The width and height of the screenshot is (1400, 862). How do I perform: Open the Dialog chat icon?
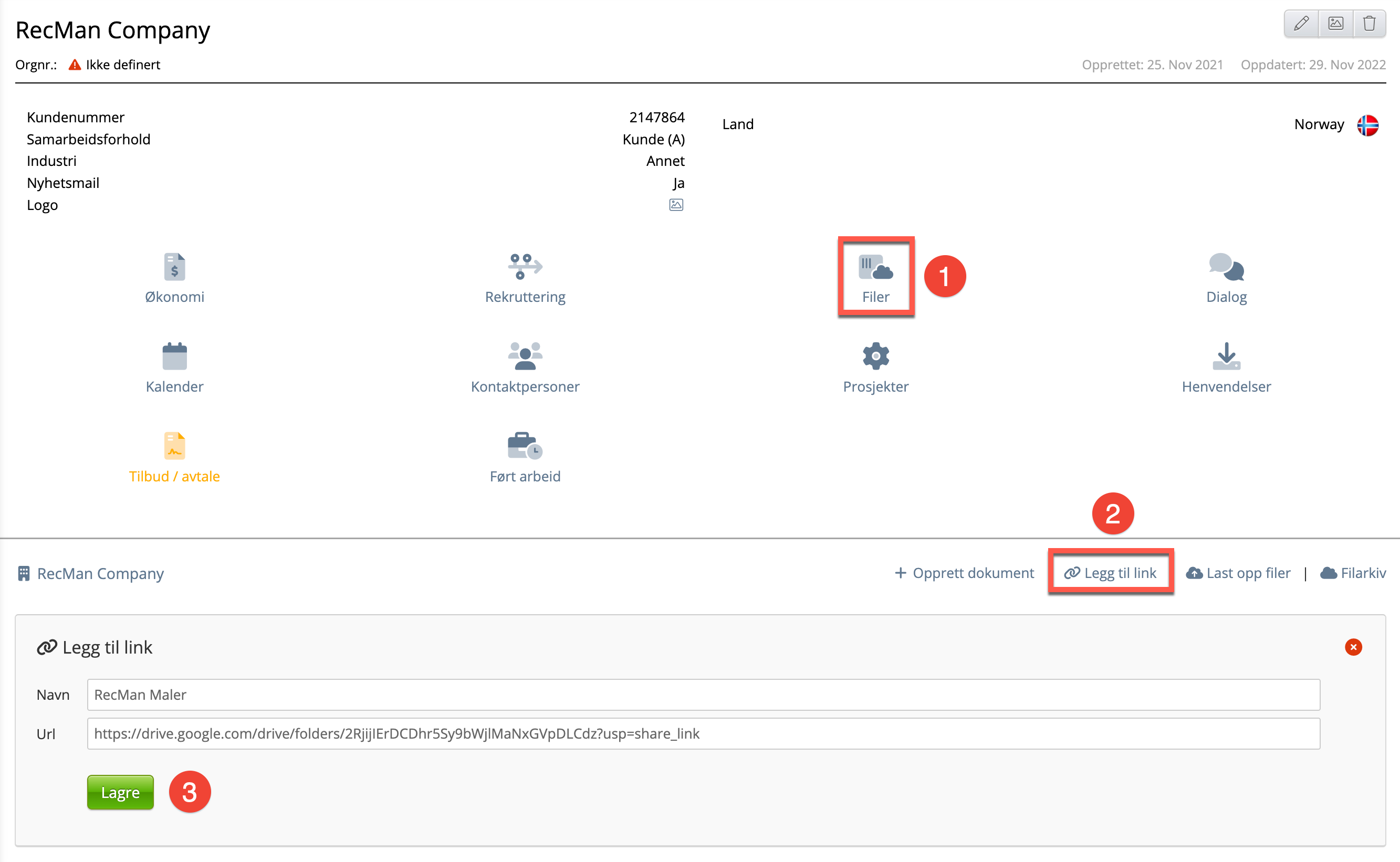[1226, 278]
